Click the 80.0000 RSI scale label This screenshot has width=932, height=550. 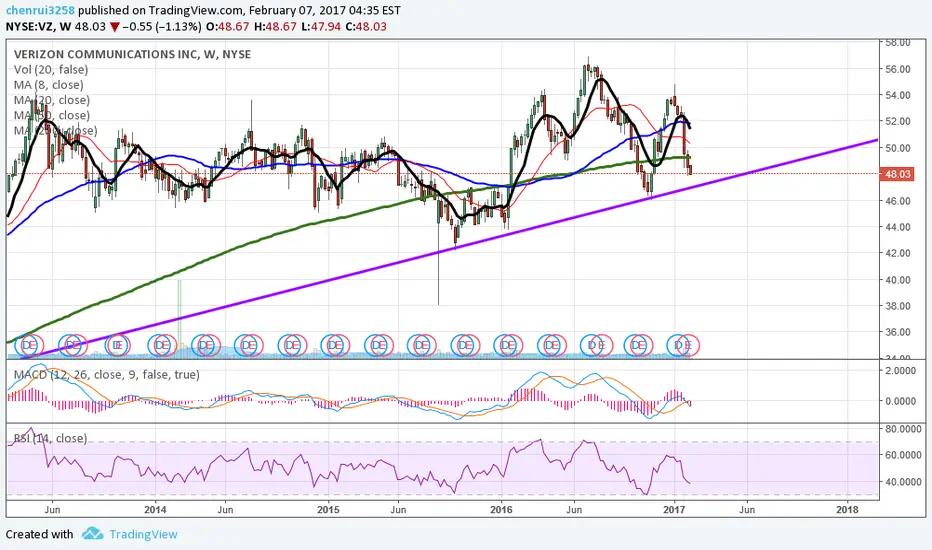click(x=903, y=429)
